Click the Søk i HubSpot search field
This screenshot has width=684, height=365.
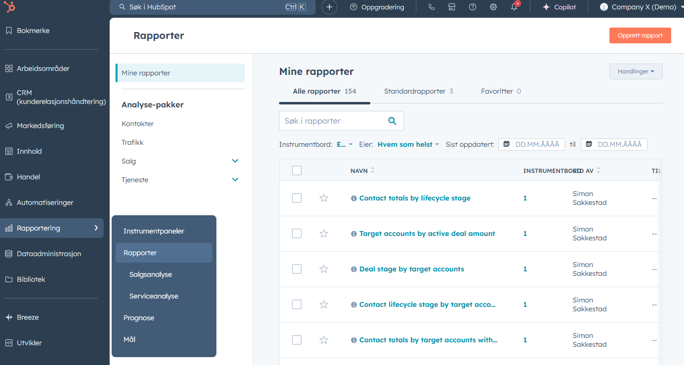212,7
